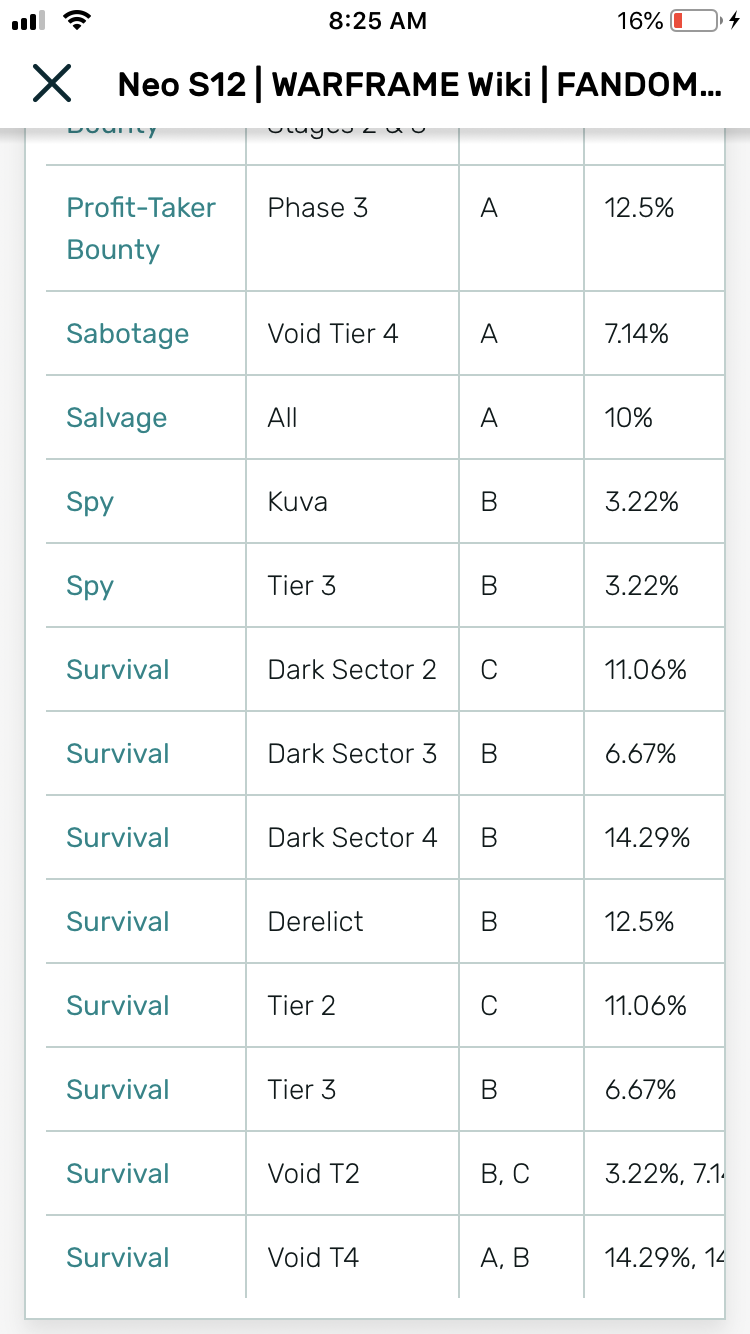Image resolution: width=750 pixels, height=1334 pixels.
Task: Tap the Void Tier 4 table cell
Action: [x=333, y=334]
